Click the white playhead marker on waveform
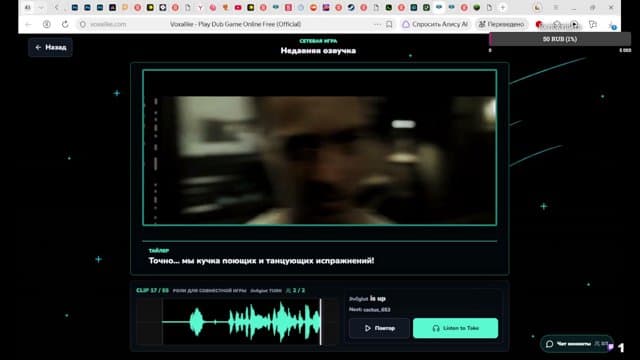640x360 pixels. tap(320, 322)
